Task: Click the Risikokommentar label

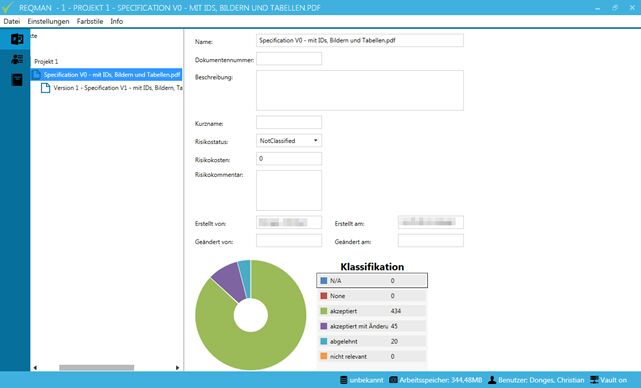Action: (219, 175)
